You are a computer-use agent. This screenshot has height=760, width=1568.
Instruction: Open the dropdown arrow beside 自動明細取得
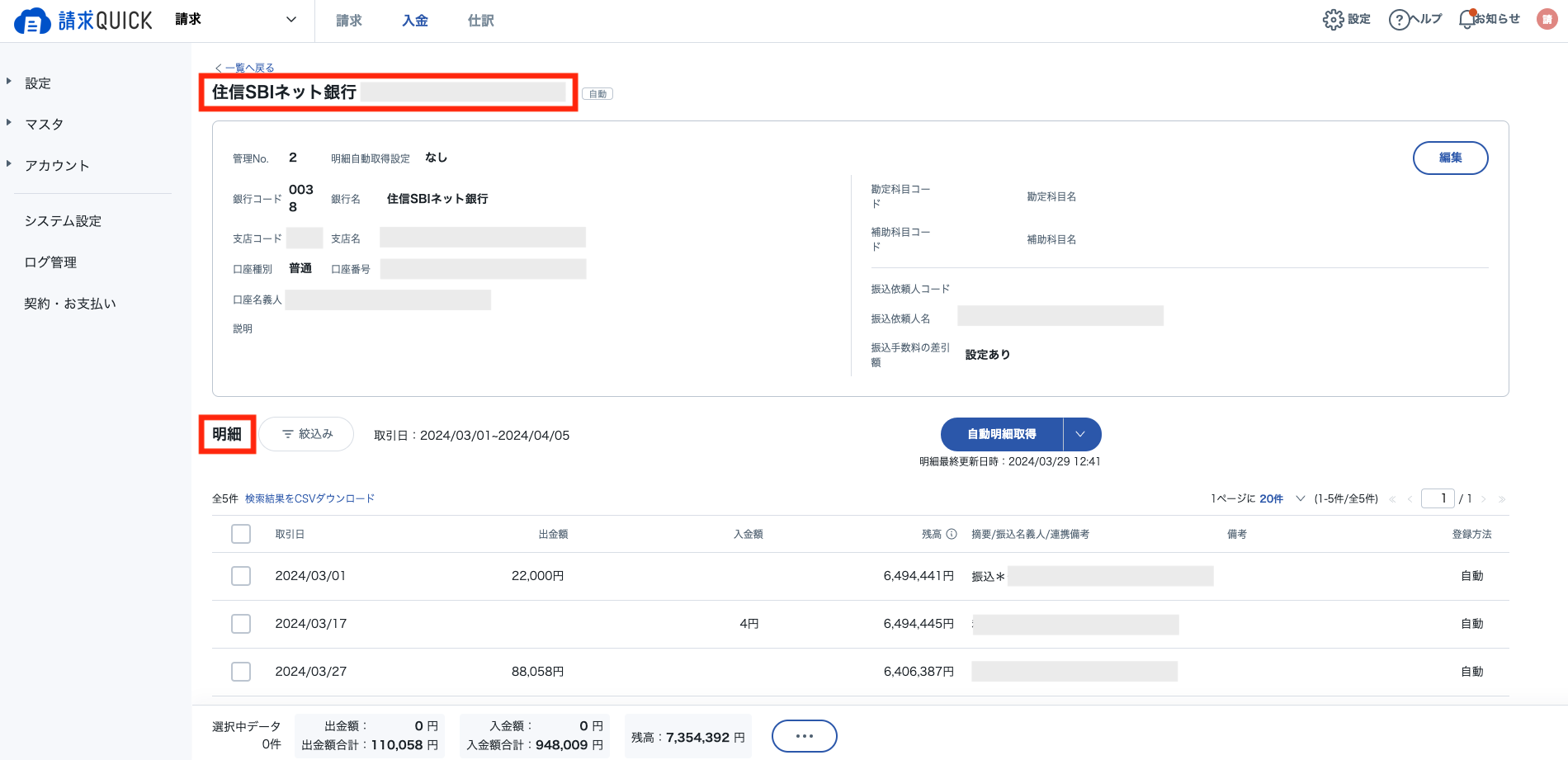point(1081,434)
